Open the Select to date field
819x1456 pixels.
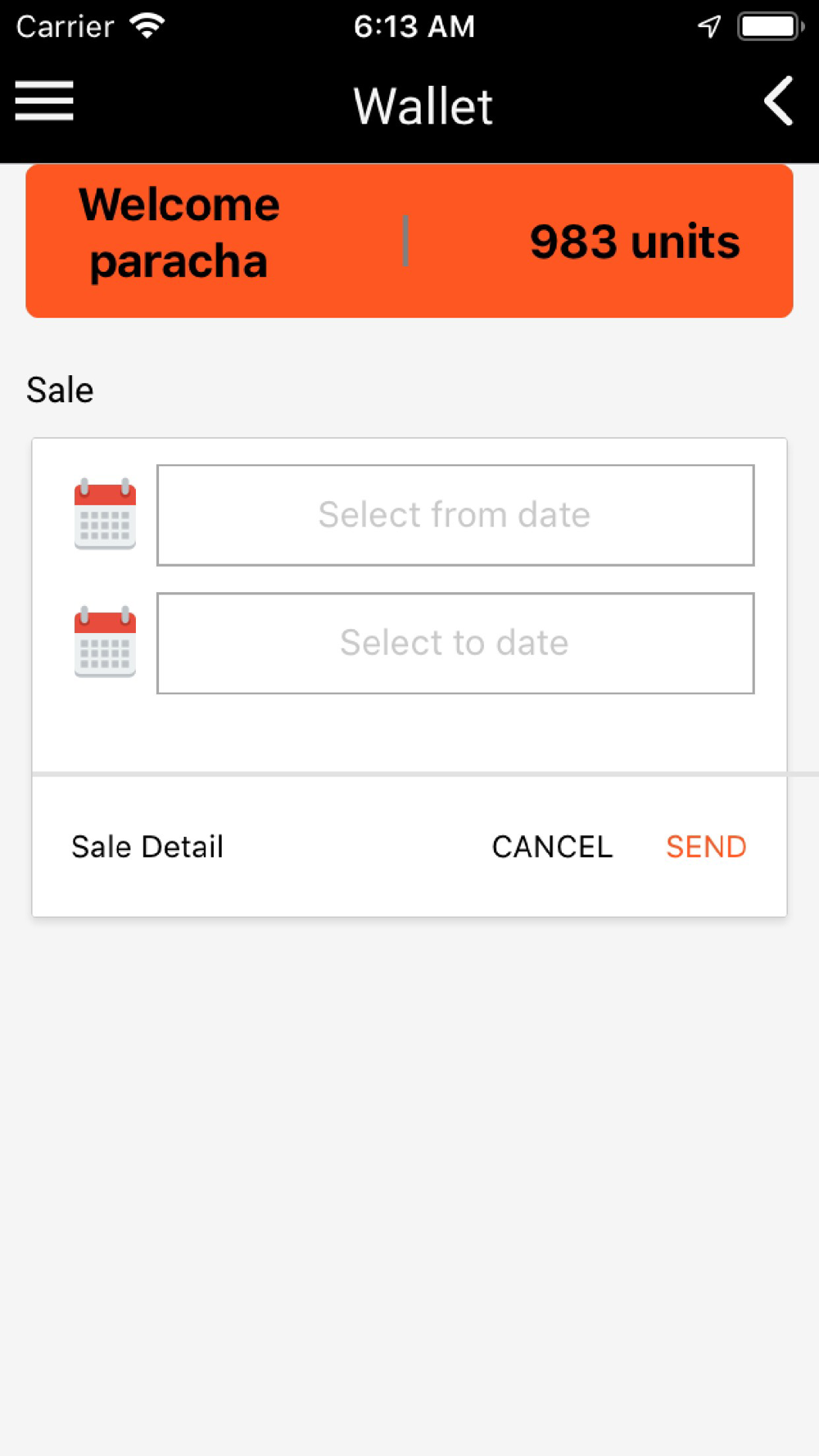455,643
